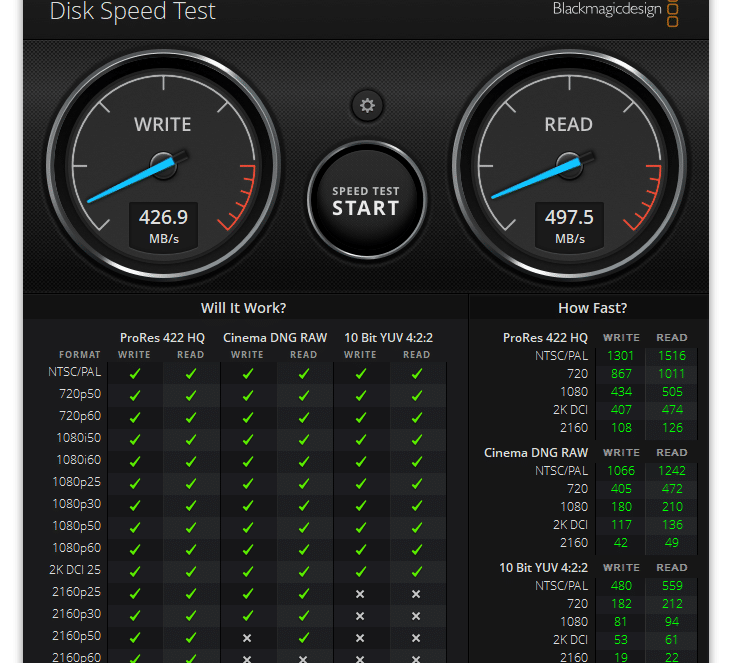Click 10 Bit YUV NTSC/PAL write value 480
The image size is (732, 663).
621,585
